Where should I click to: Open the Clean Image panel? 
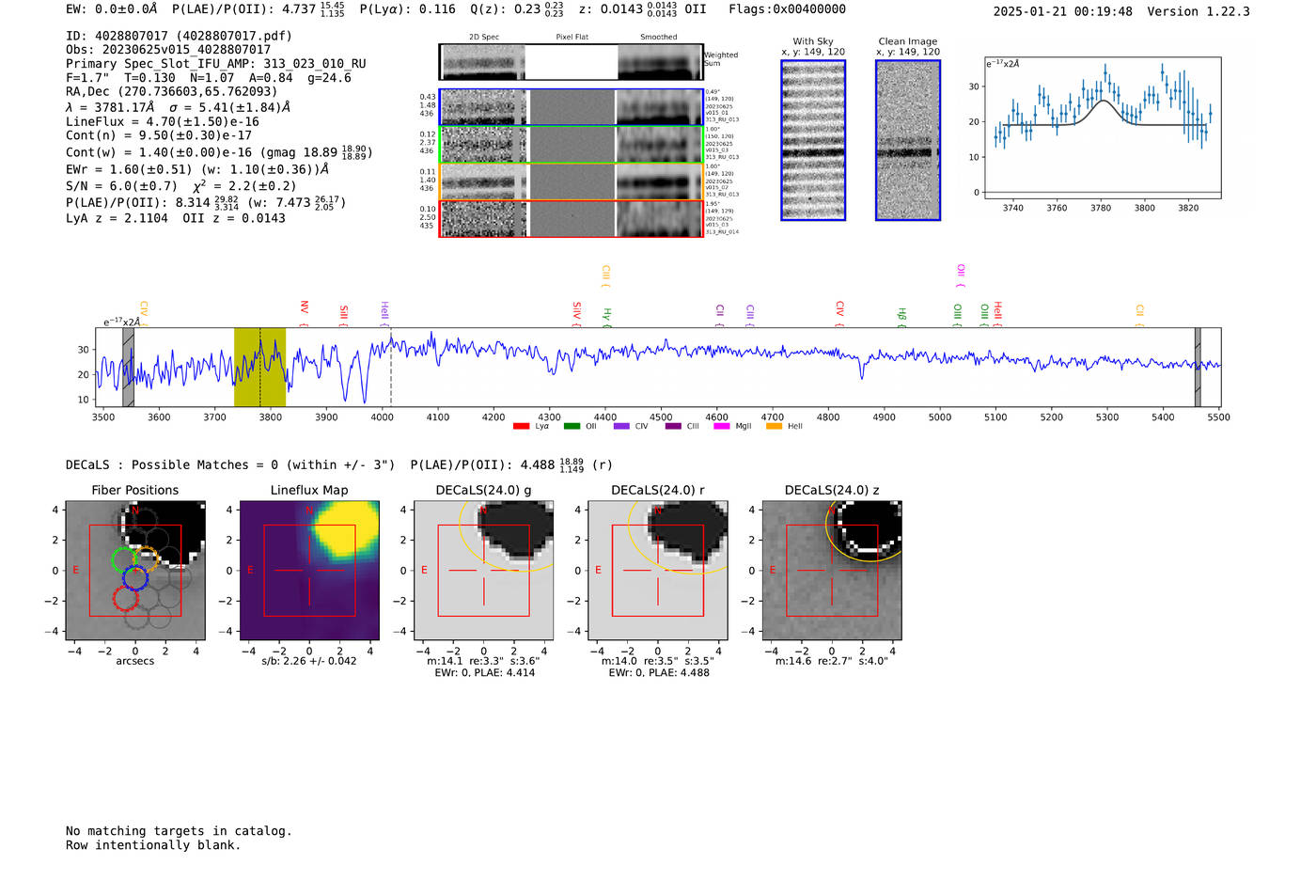tap(908, 140)
